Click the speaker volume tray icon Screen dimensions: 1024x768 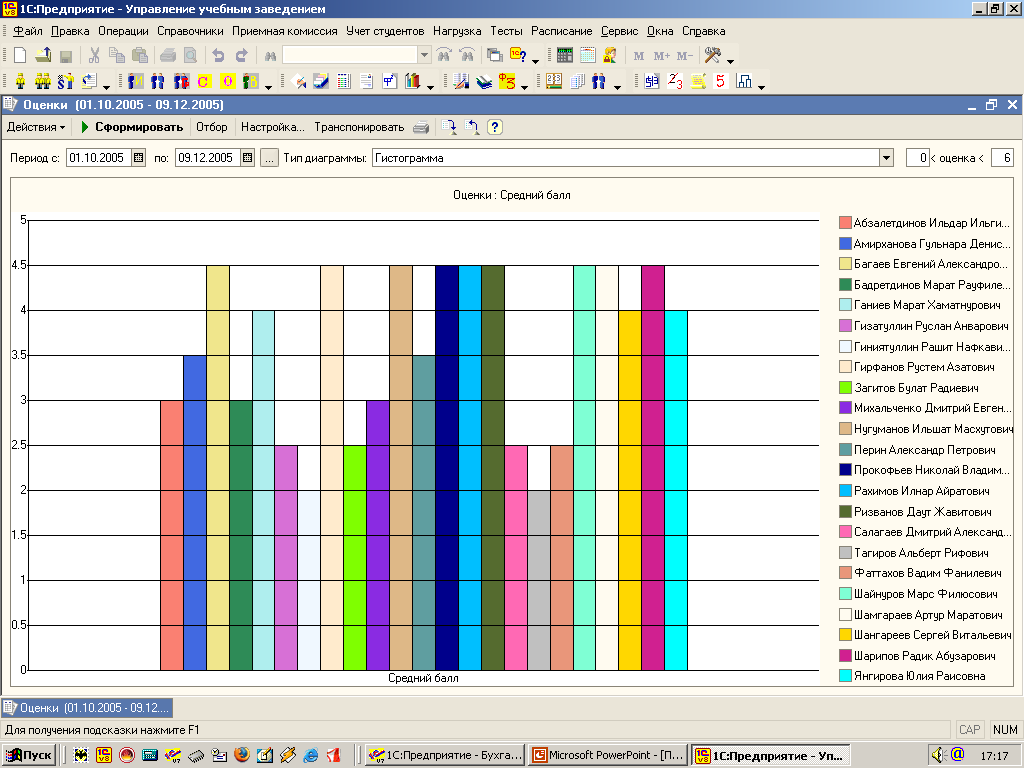[x=938, y=755]
